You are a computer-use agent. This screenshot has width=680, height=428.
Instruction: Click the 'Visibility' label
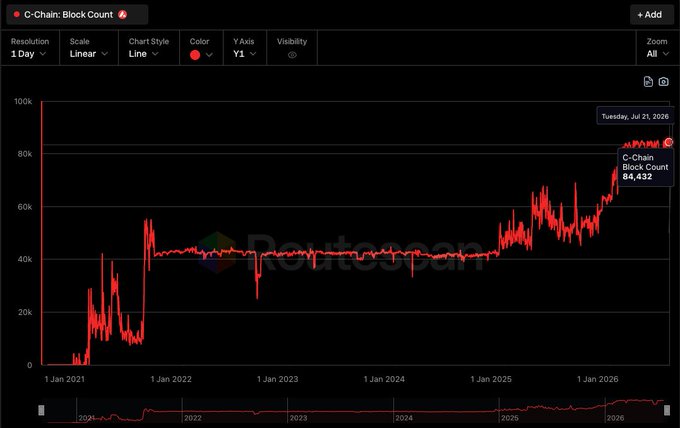pos(292,41)
